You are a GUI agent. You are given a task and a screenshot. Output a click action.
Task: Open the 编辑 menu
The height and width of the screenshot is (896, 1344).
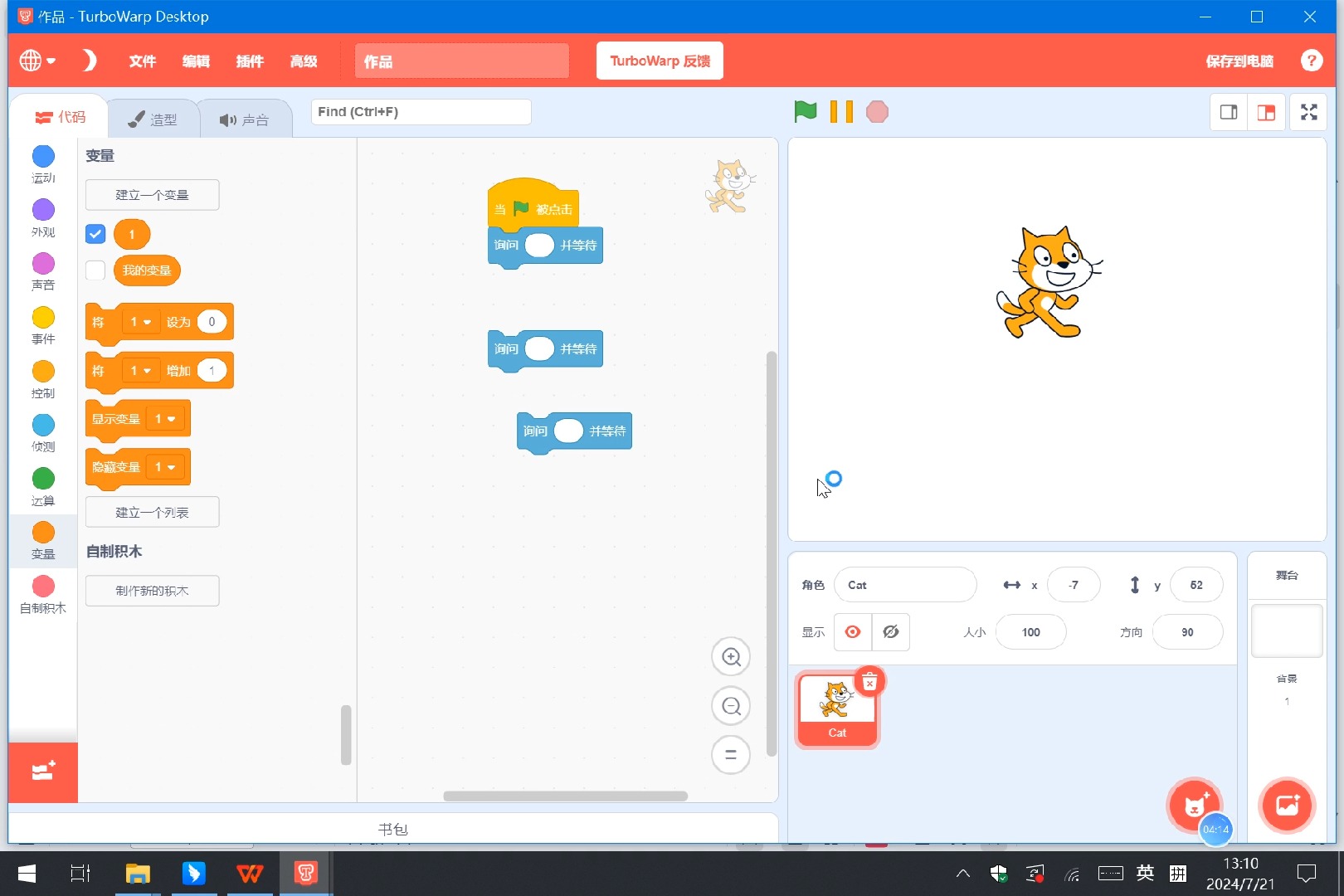tap(196, 61)
